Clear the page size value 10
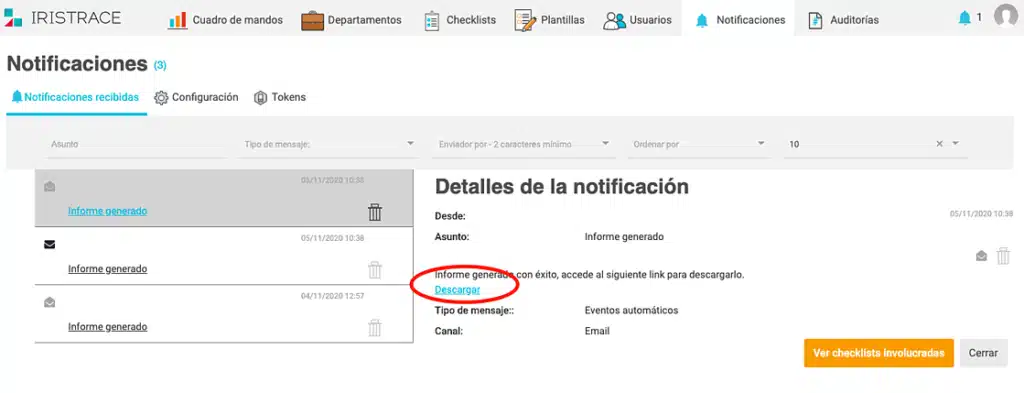This screenshot has height=393, width=1024. (939, 144)
